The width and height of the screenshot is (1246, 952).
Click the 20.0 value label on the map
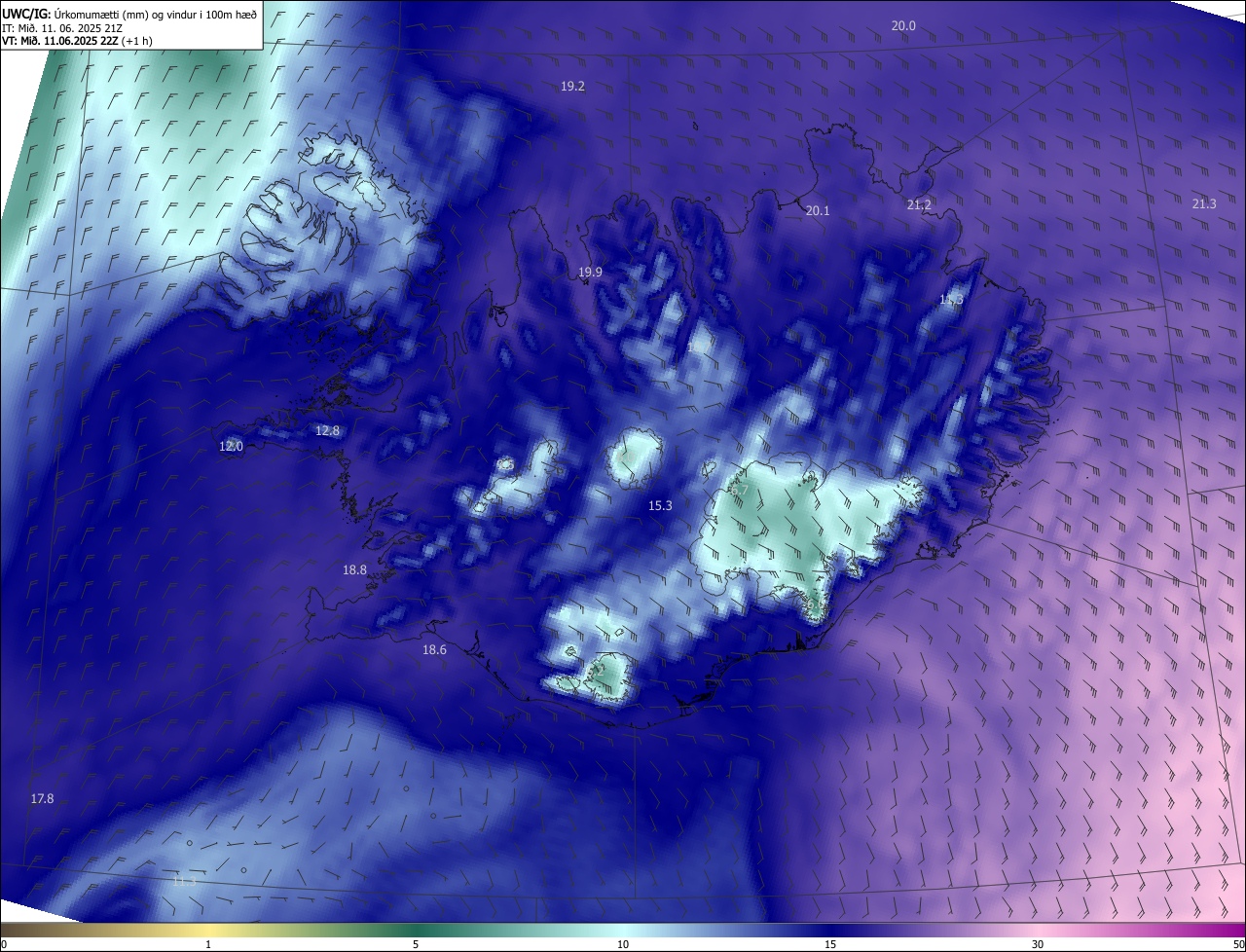(x=903, y=25)
